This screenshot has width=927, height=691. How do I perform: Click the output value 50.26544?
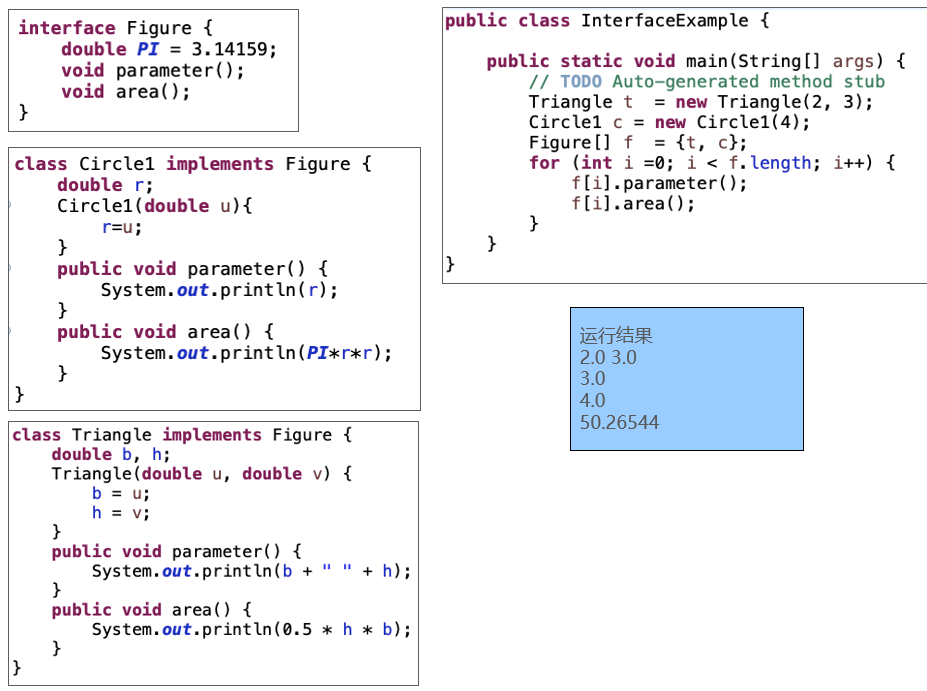pos(619,422)
